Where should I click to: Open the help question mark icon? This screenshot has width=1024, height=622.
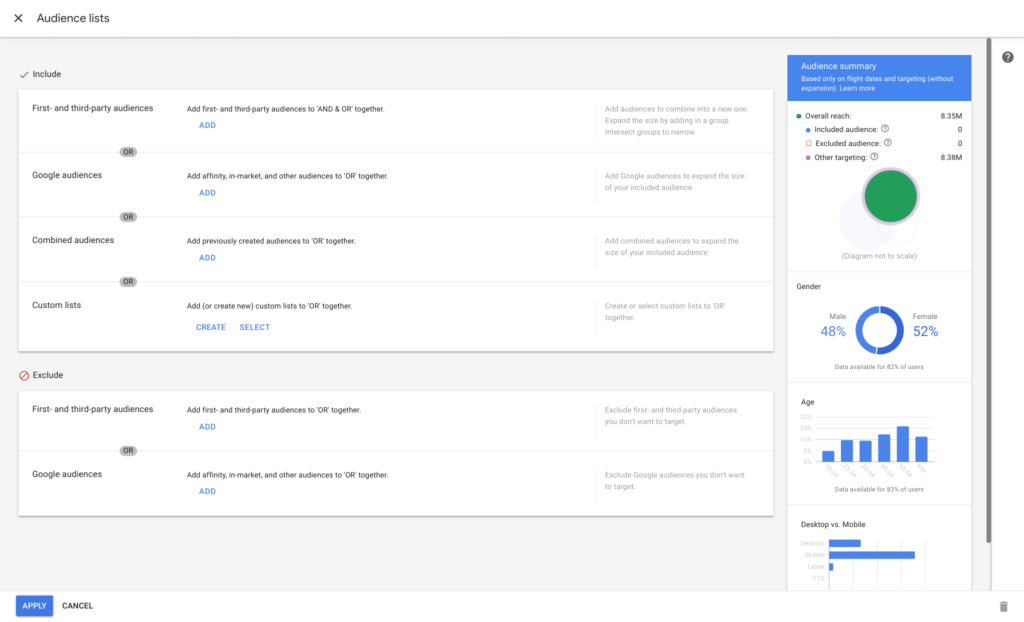pyautogui.click(x=1008, y=57)
